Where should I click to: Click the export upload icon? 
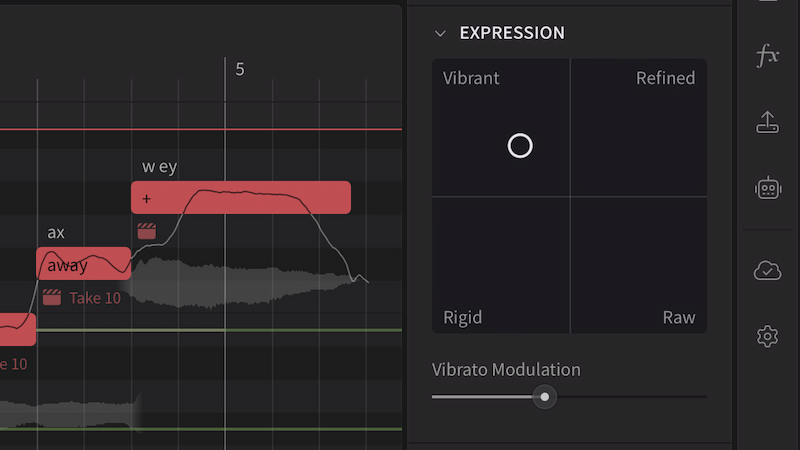(x=767, y=122)
